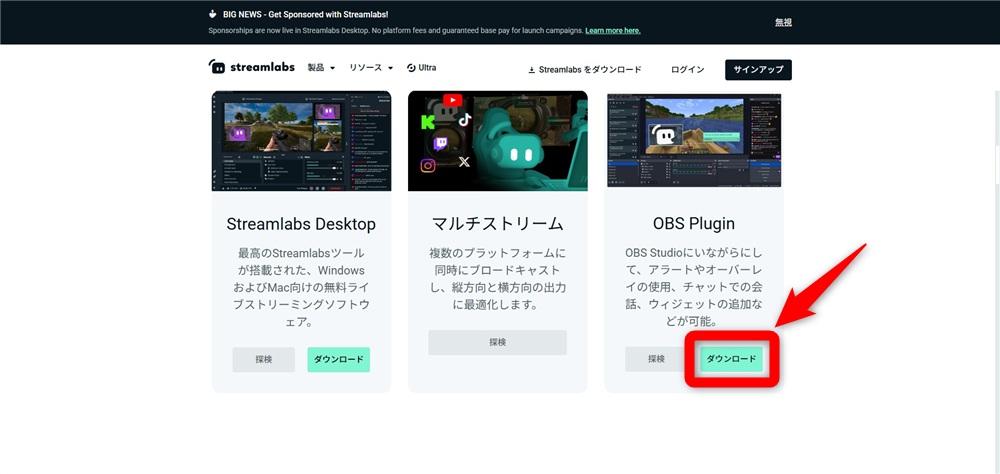1000x474 pixels.
Task: Click 探検 under Streamlabs Desktop
Action: click(263, 360)
